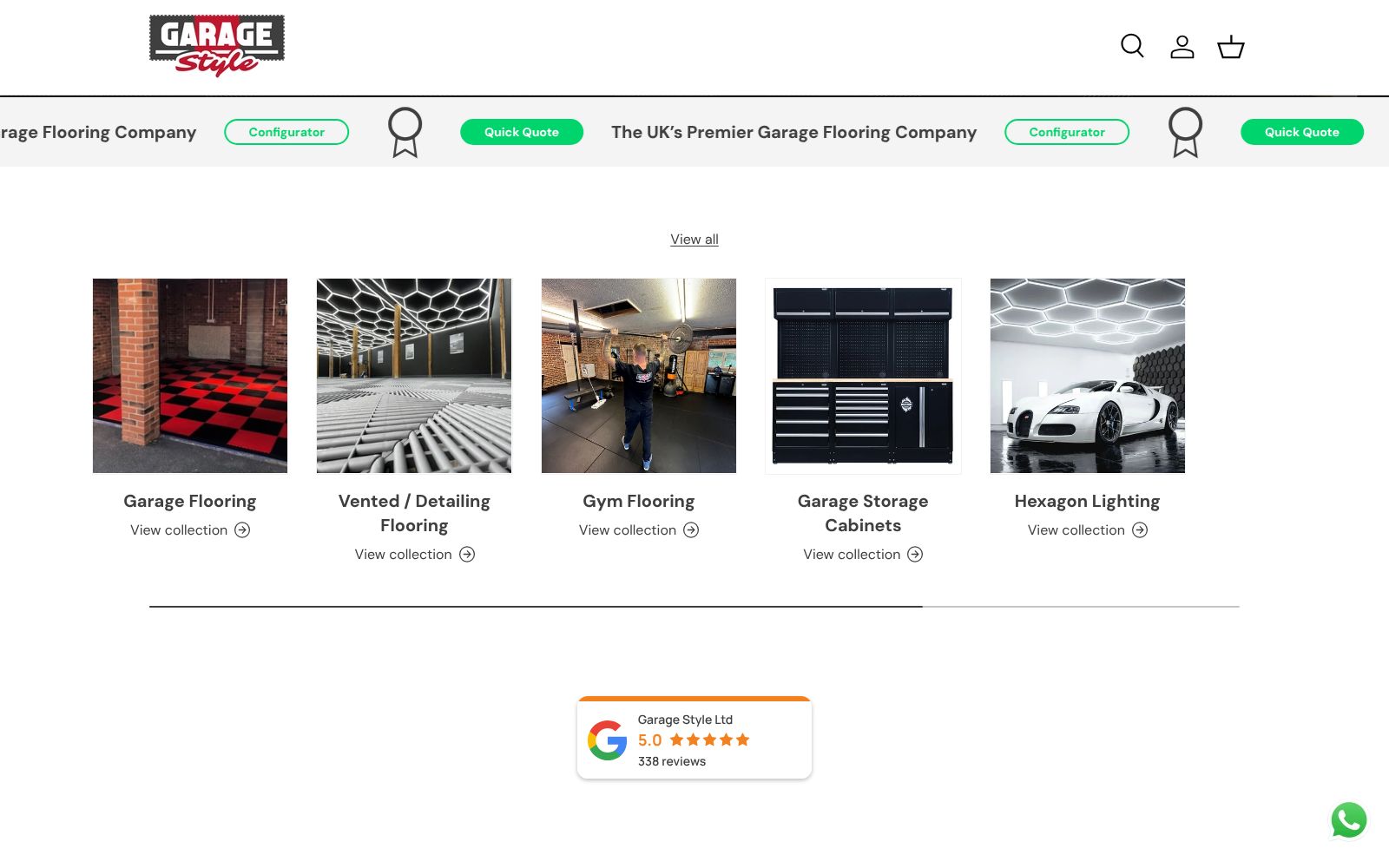1389x868 pixels.
Task: Click the right Configurator button
Action: (x=1067, y=132)
